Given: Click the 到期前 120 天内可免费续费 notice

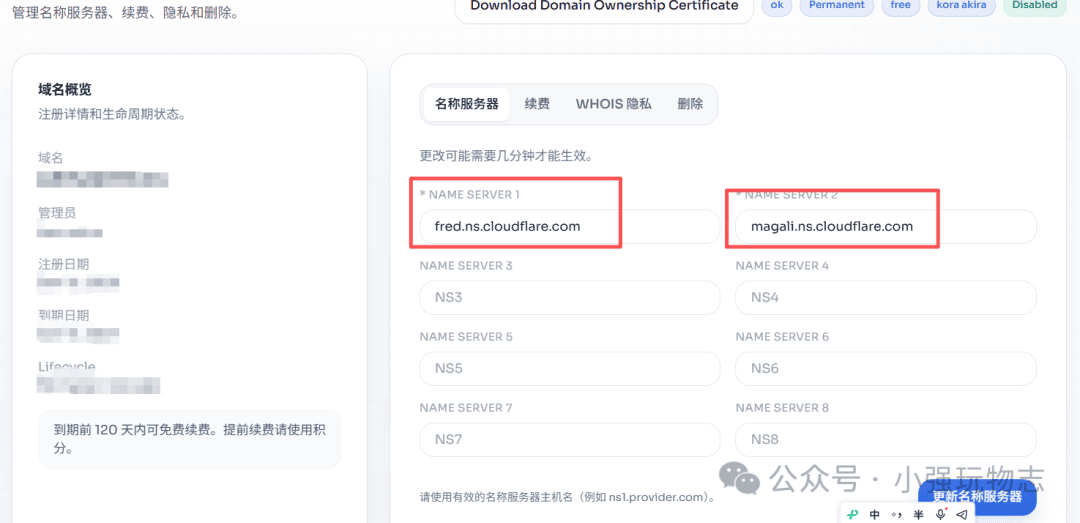Looking at the screenshot, I should tap(189, 439).
